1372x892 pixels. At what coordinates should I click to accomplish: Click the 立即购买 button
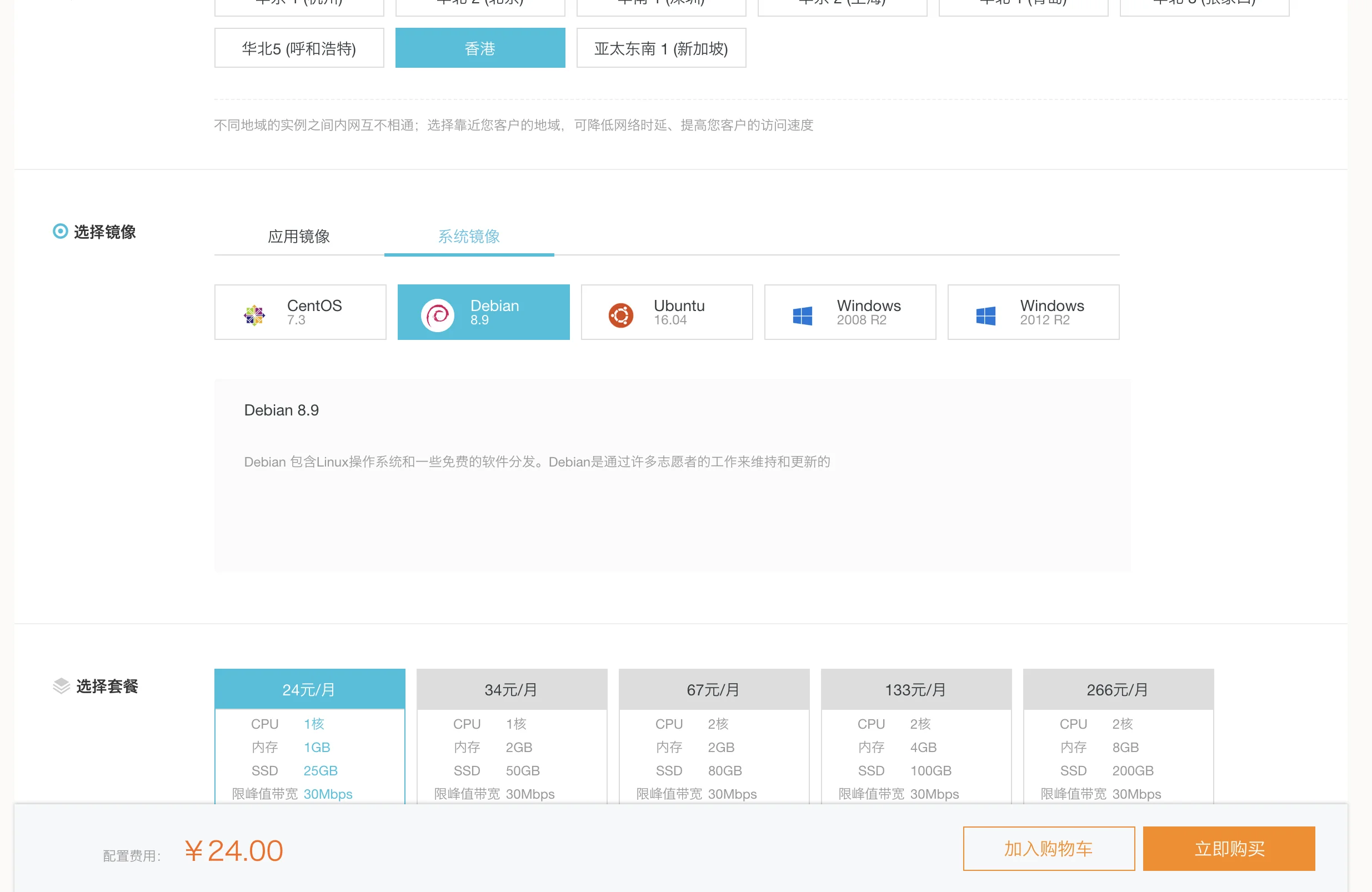tap(1229, 848)
